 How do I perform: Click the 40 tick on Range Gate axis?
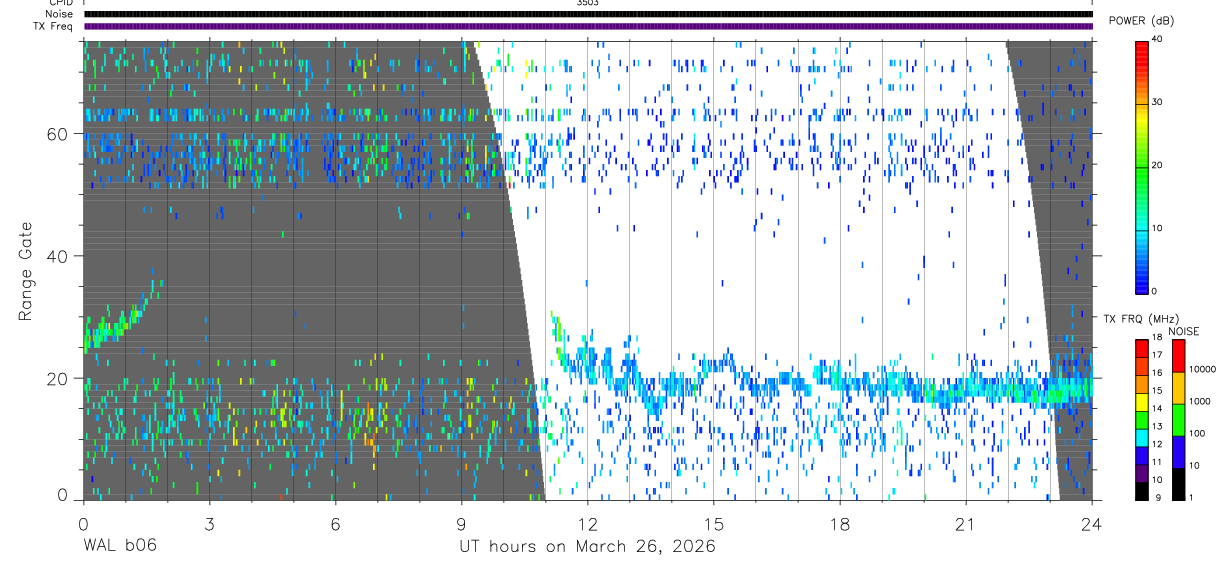[x=57, y=256]
